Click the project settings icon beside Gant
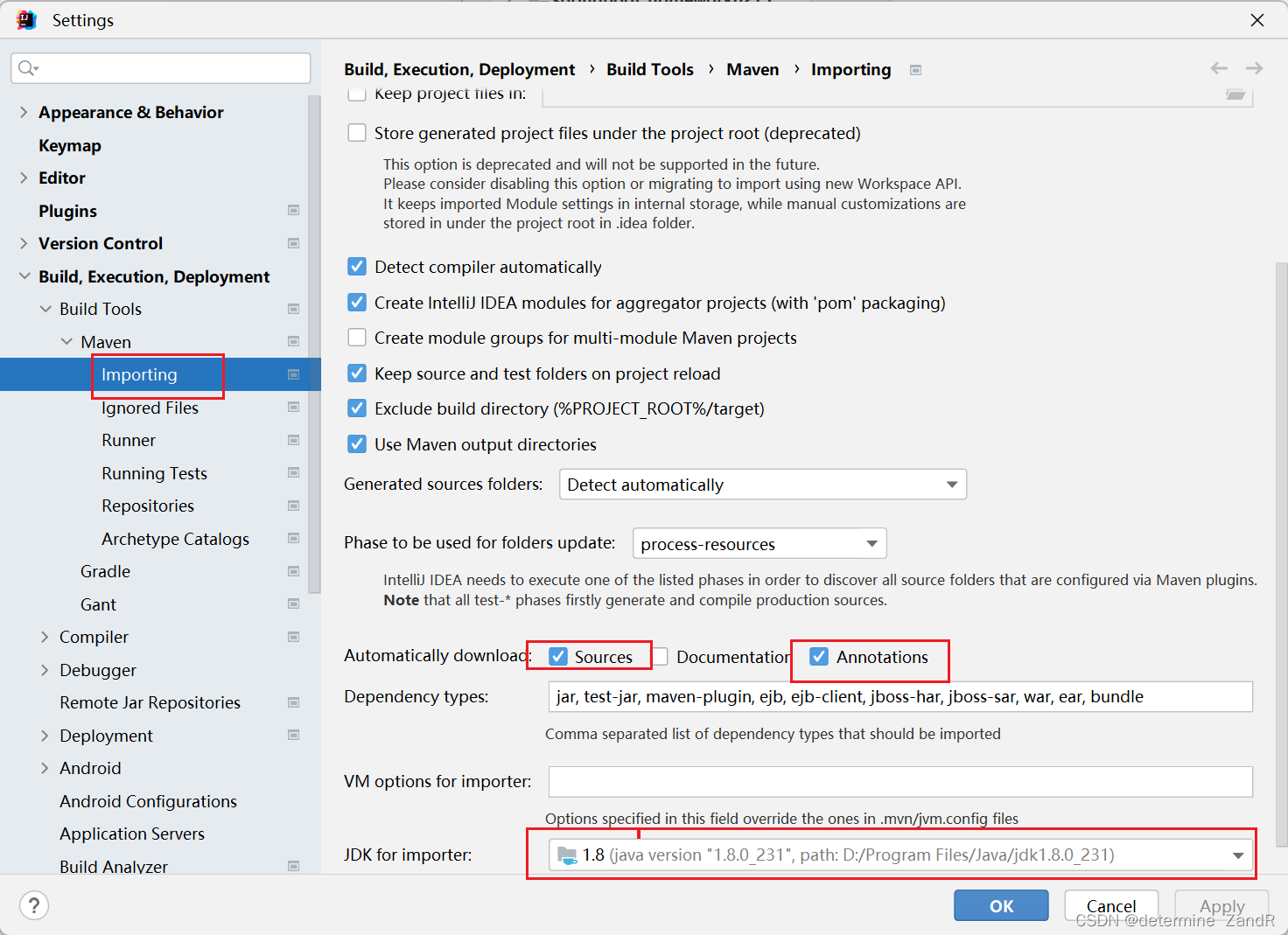Screen dimensions: 1288x935 click(x=293, y=604)
